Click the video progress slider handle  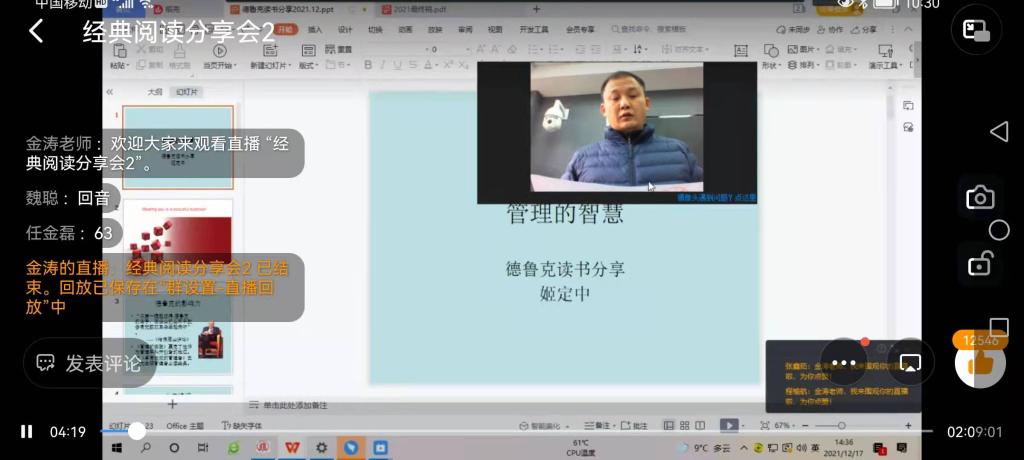coord(137,432)
